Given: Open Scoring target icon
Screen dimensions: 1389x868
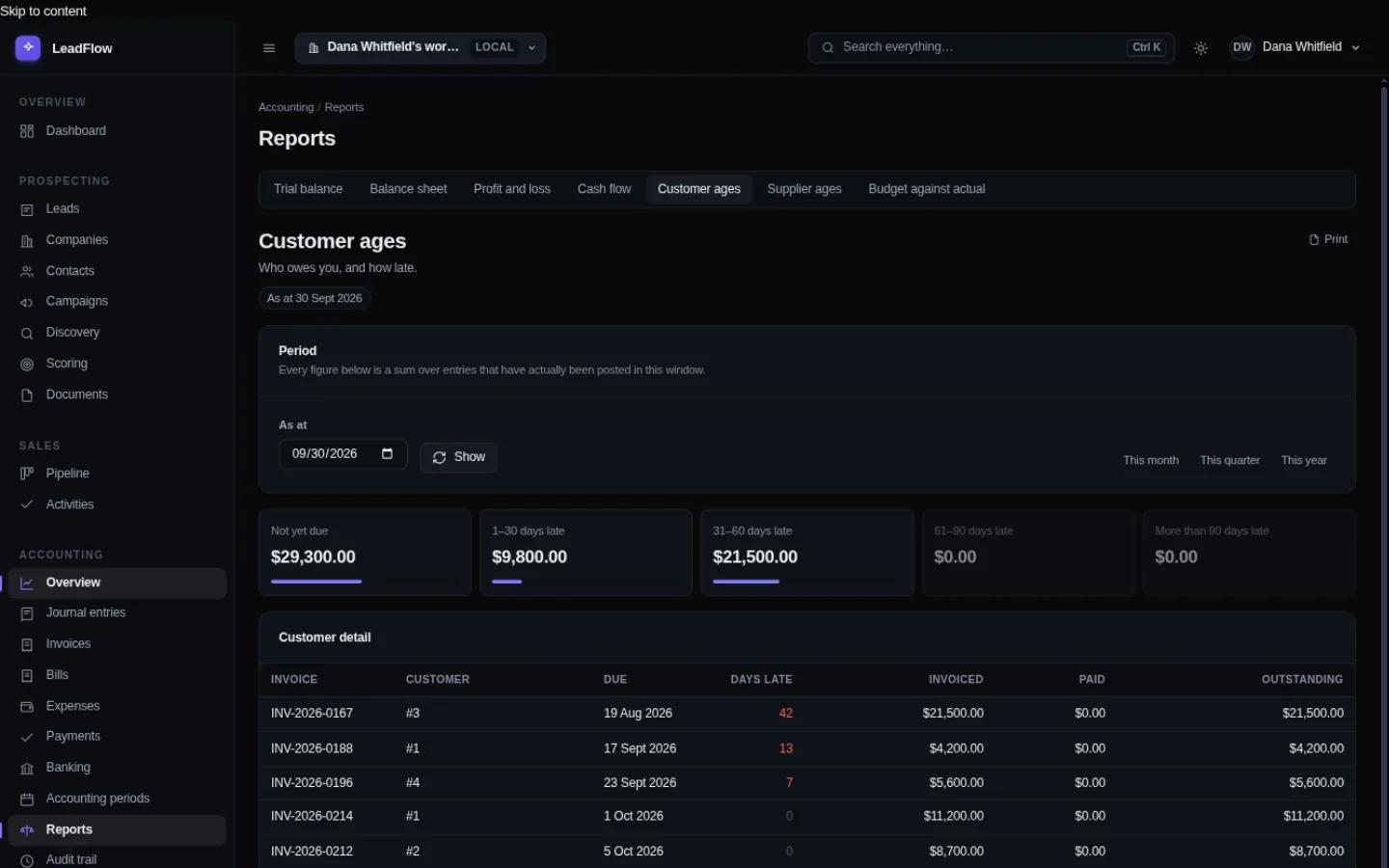Looking at the screenshot, I should pos(27,364).
